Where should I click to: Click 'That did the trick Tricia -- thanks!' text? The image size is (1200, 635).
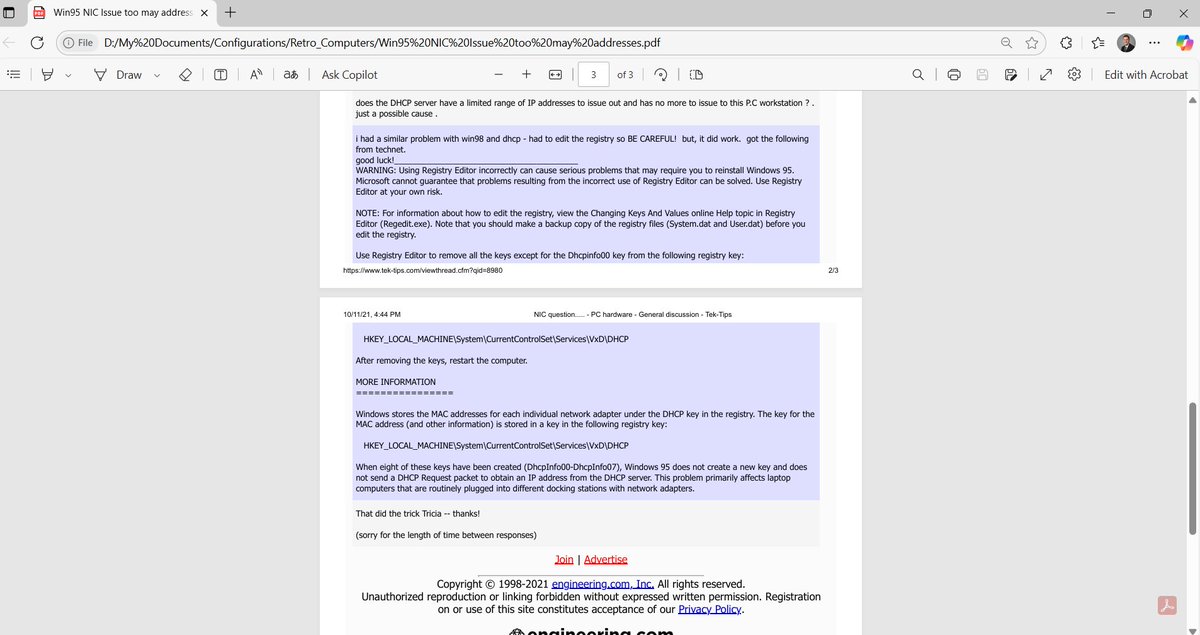(x=418, y=513)
